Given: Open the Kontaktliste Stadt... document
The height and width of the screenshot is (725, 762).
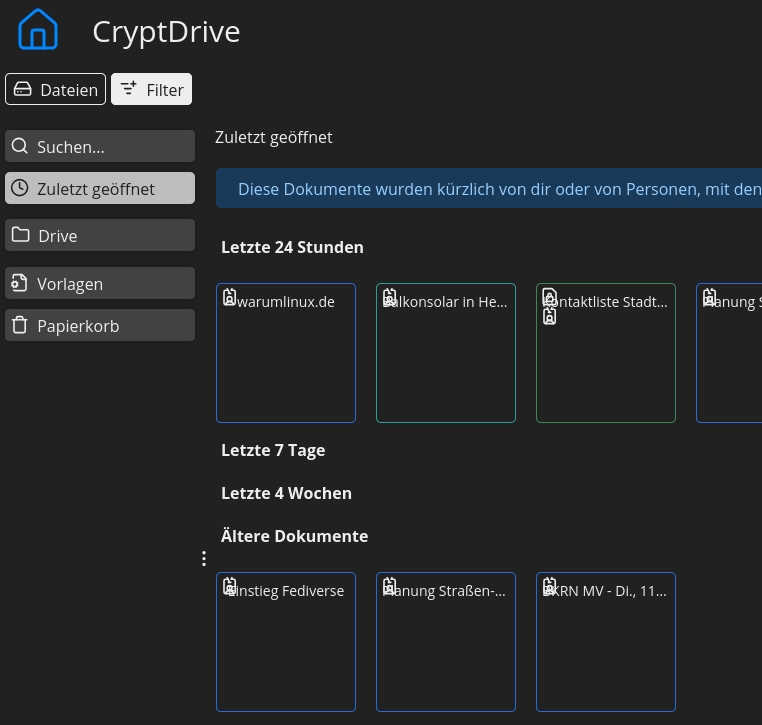Looking at the screenshot, I should pos(606,353).
